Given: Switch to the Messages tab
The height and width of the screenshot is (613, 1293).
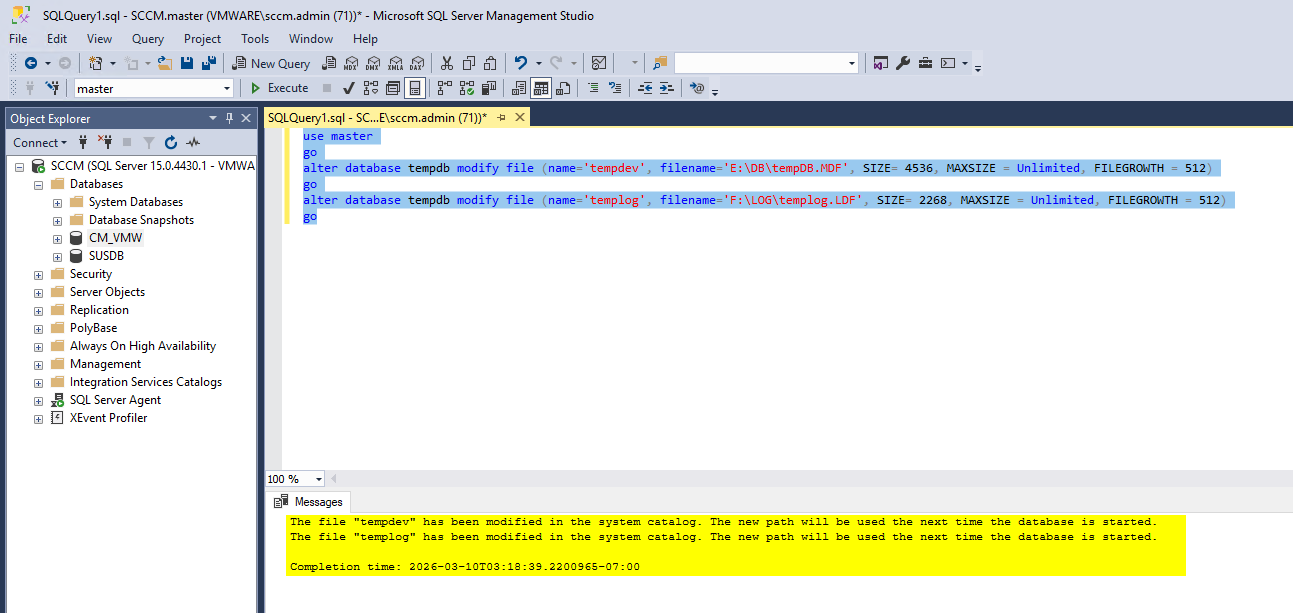Looking at the screenshot, I should coord(318,502).
